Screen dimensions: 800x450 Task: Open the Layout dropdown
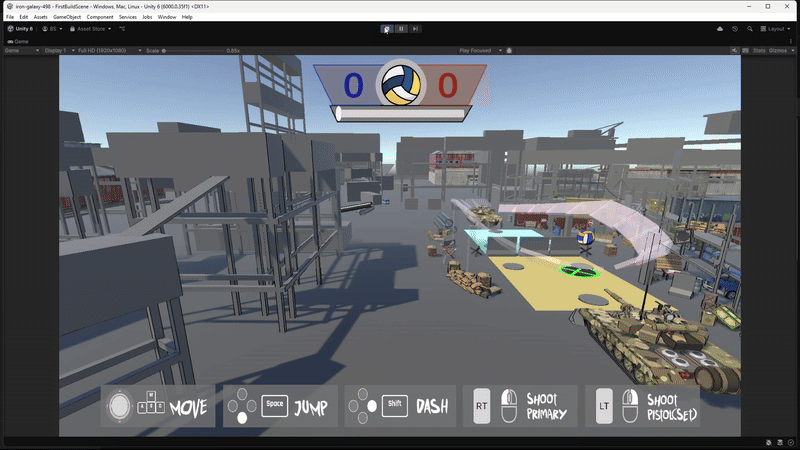pyautogui.click(x=775, y=29)
